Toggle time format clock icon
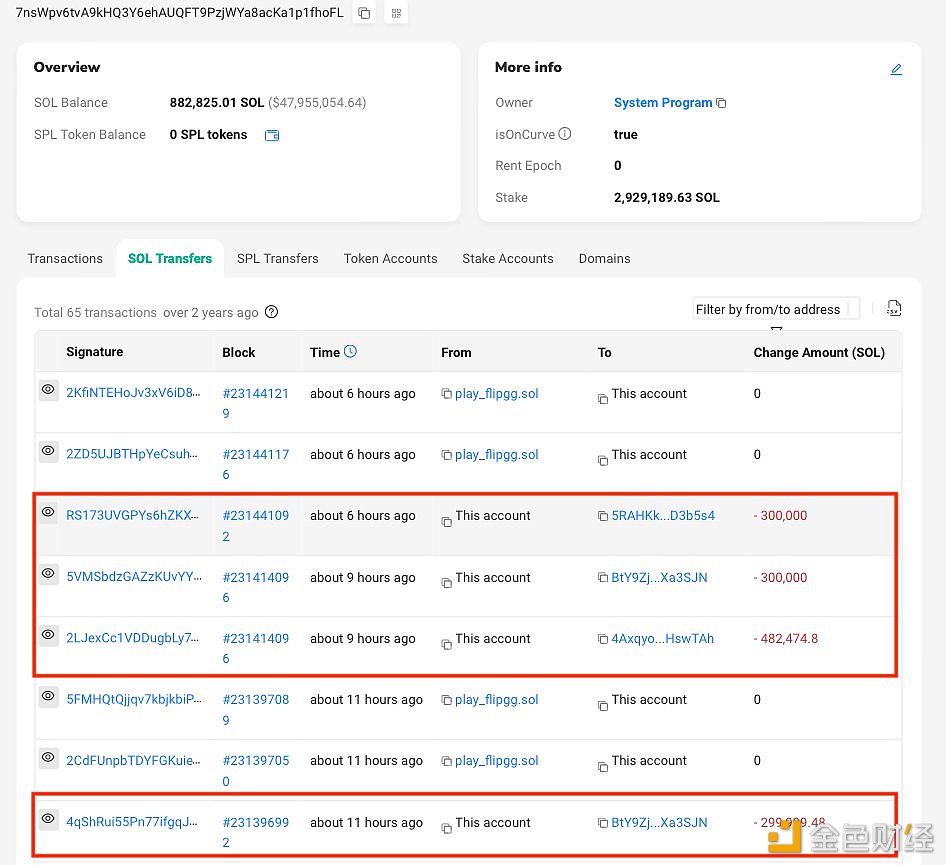Image resolution: width=946 pixels, height=865 pixels. coord(351,351)
